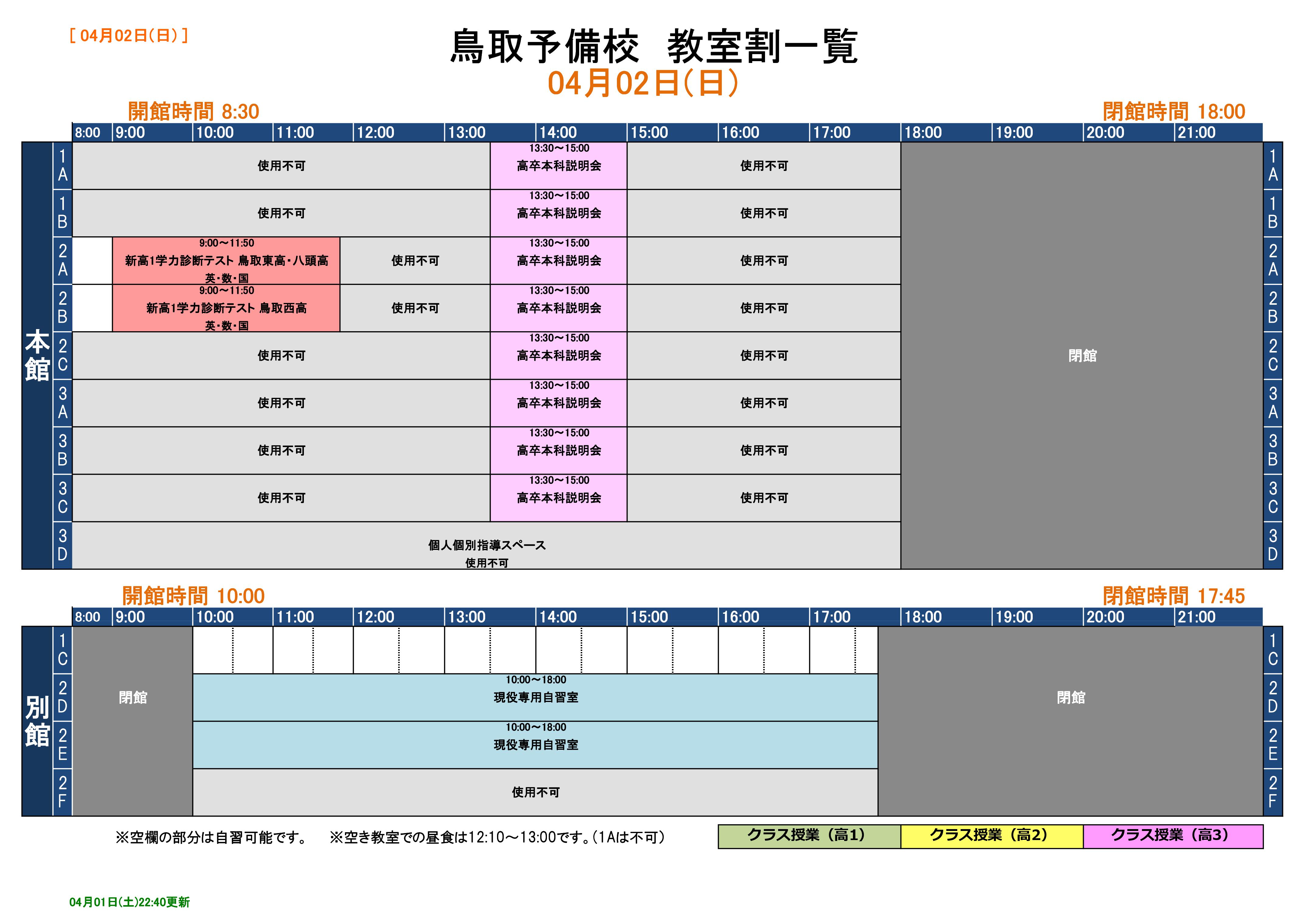Click 現役専用自習室 in room 2E row
The height and width of the screenshot is (924, 1308).
(535, 745)
